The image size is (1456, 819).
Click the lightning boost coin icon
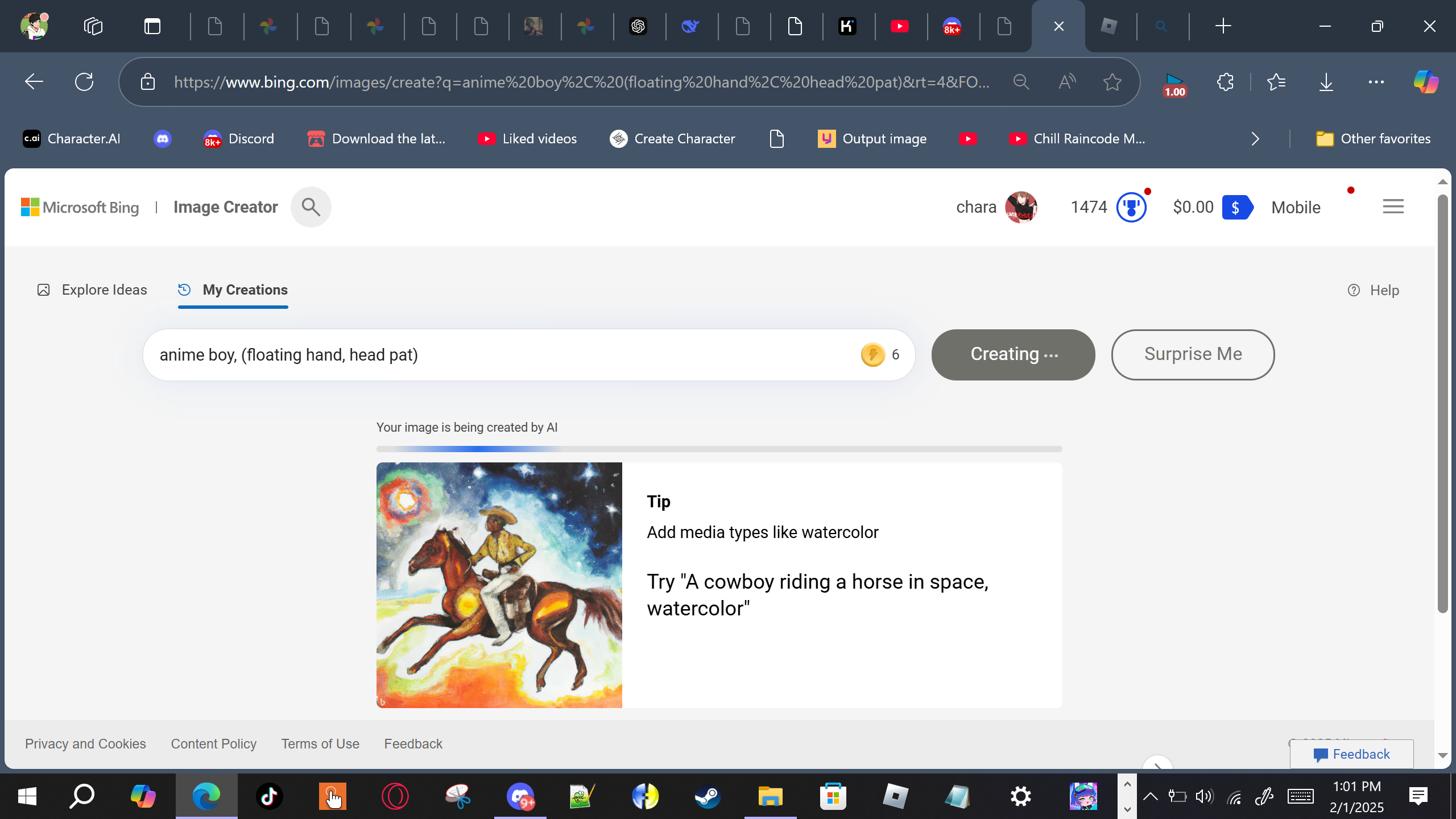[872, 355]
